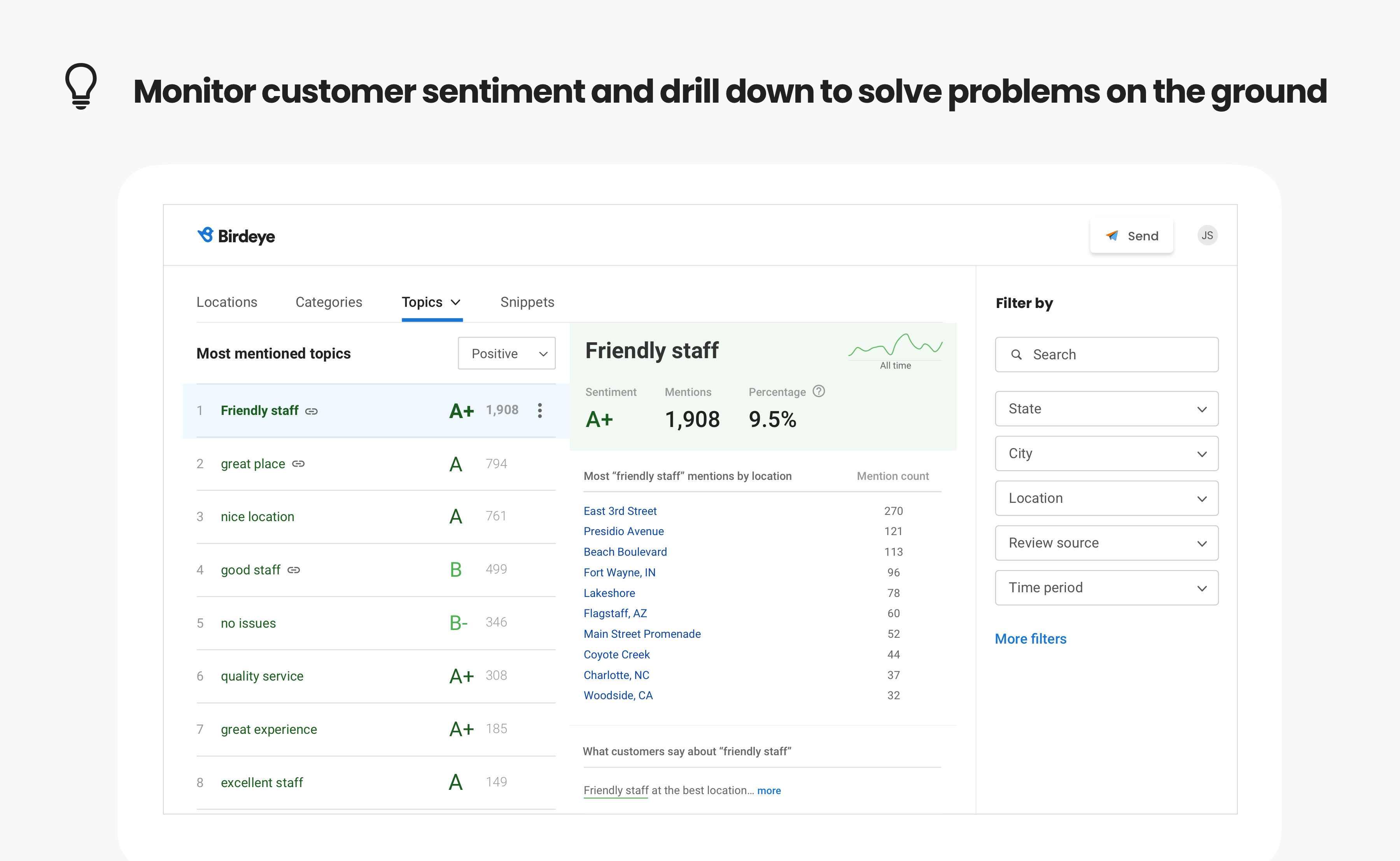Click the search icon in Filter by
Screen dimensions: 1400x861
point(1017,354)
